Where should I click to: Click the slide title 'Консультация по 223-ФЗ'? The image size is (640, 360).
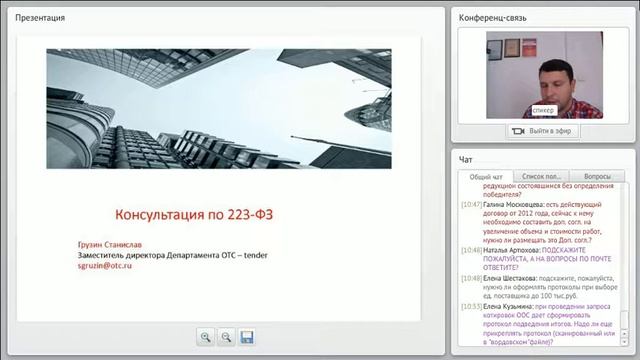tap(194, 214)
